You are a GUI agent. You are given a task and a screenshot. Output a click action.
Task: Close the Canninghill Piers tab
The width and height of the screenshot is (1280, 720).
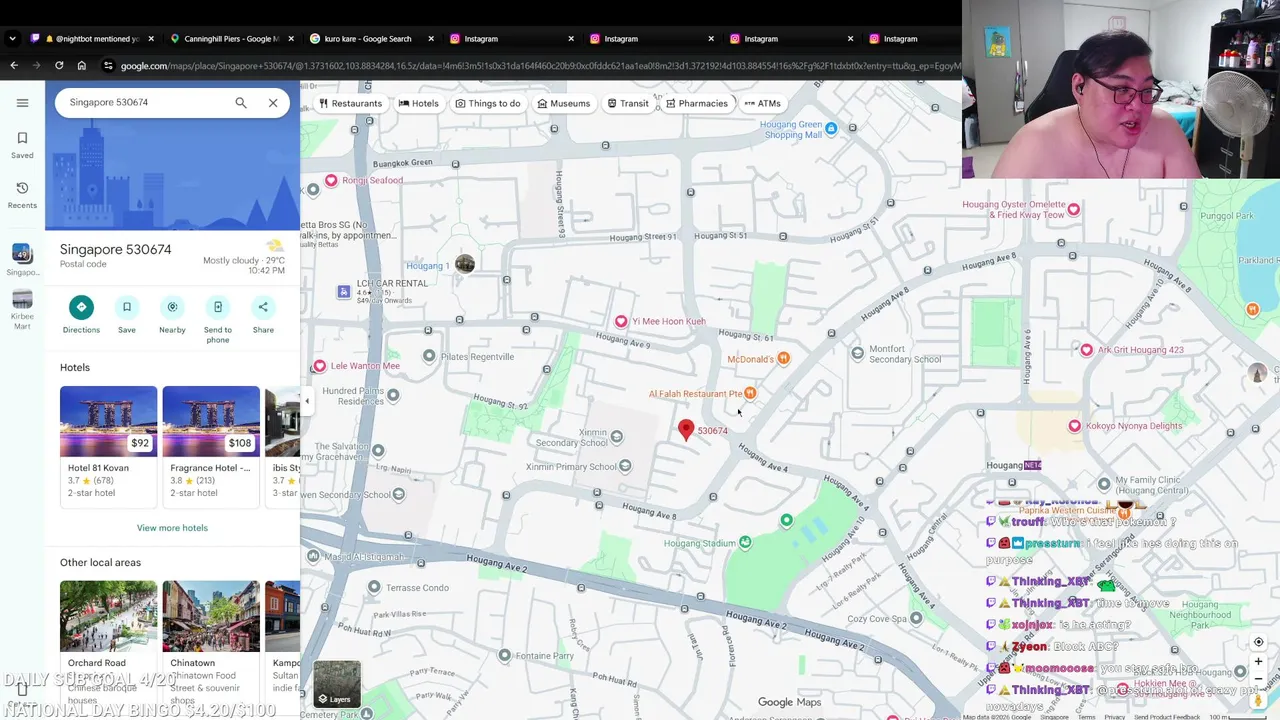click(291, 39)
